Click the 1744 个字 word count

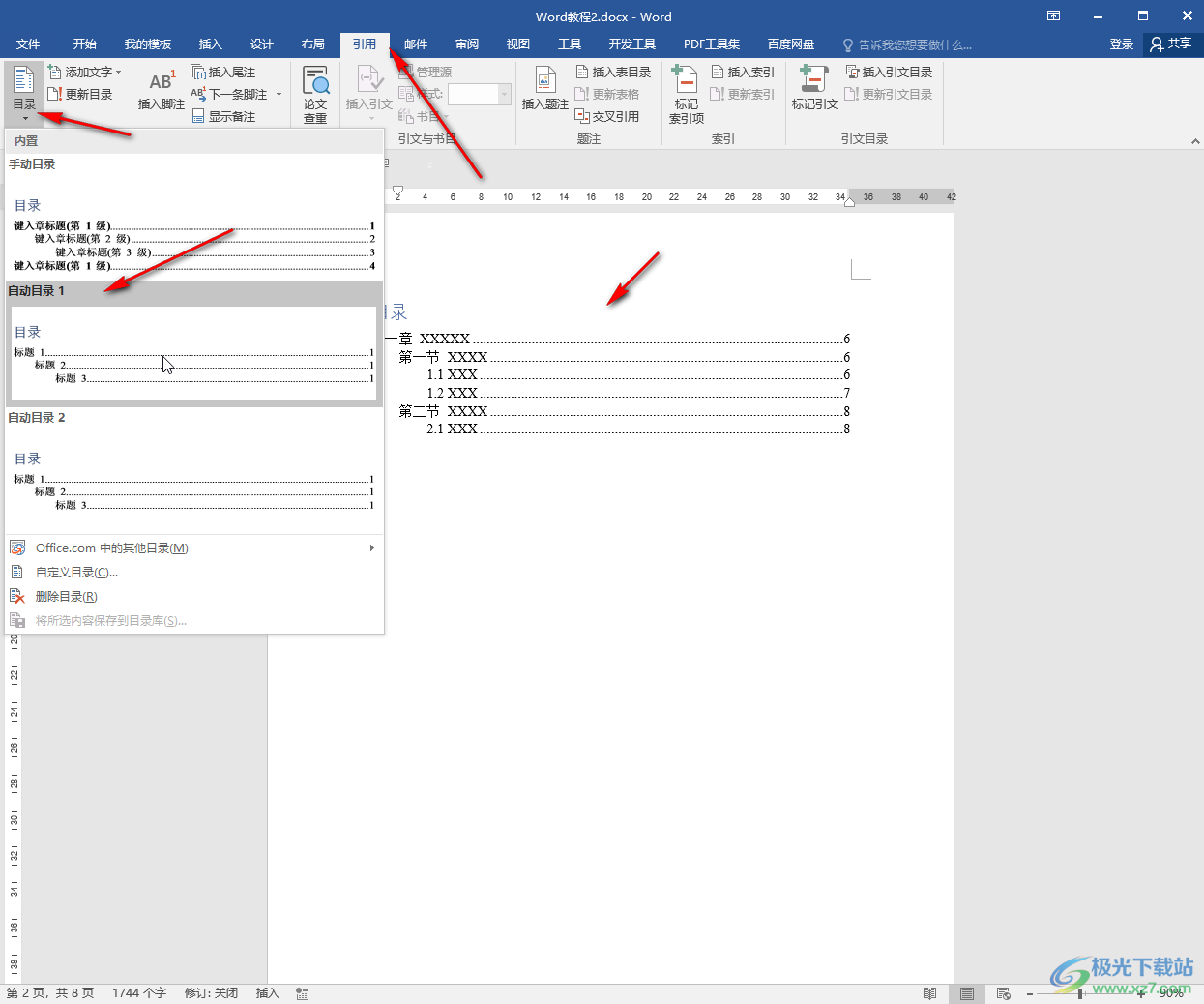139,993
